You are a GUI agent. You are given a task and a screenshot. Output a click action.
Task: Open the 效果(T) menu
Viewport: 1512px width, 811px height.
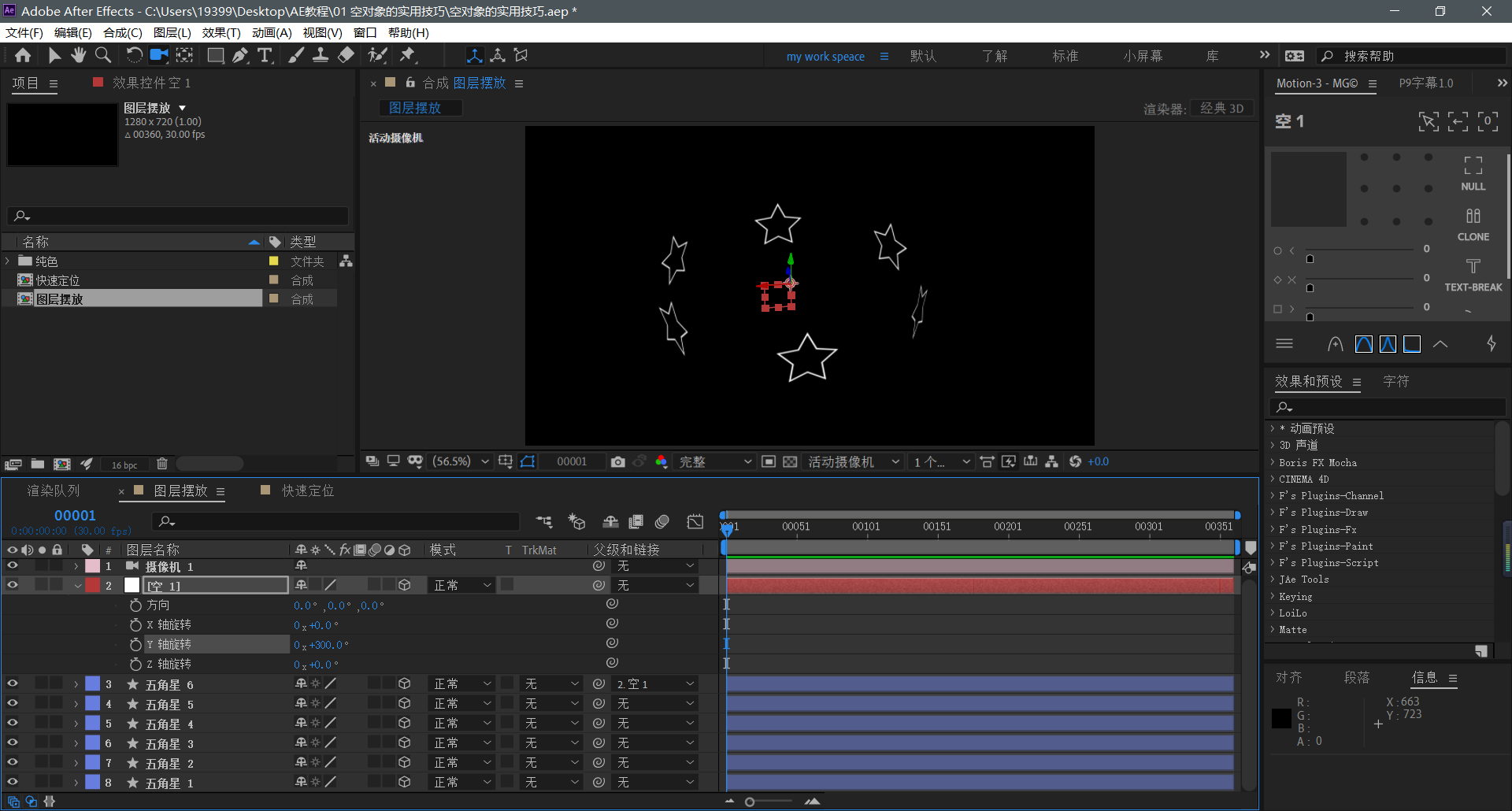pos(220,32)
